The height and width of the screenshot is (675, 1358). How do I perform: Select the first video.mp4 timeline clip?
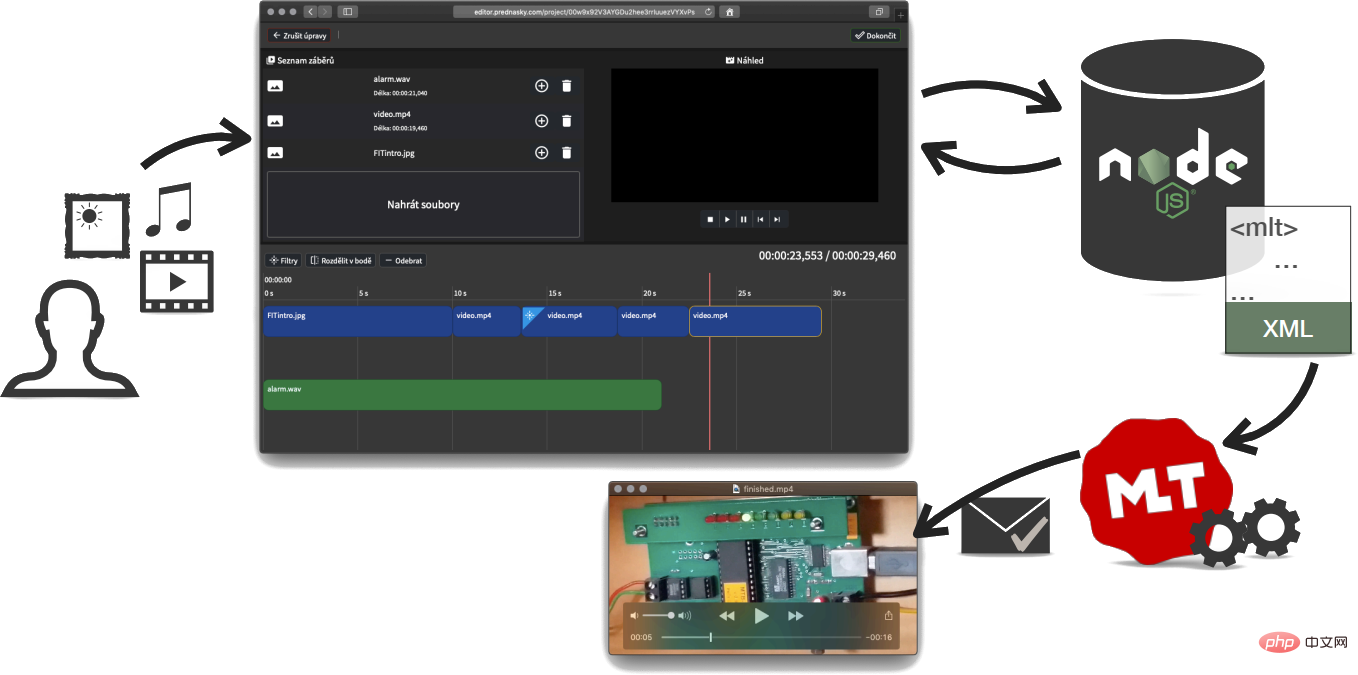pyautogui.click(x=487, y=321)
